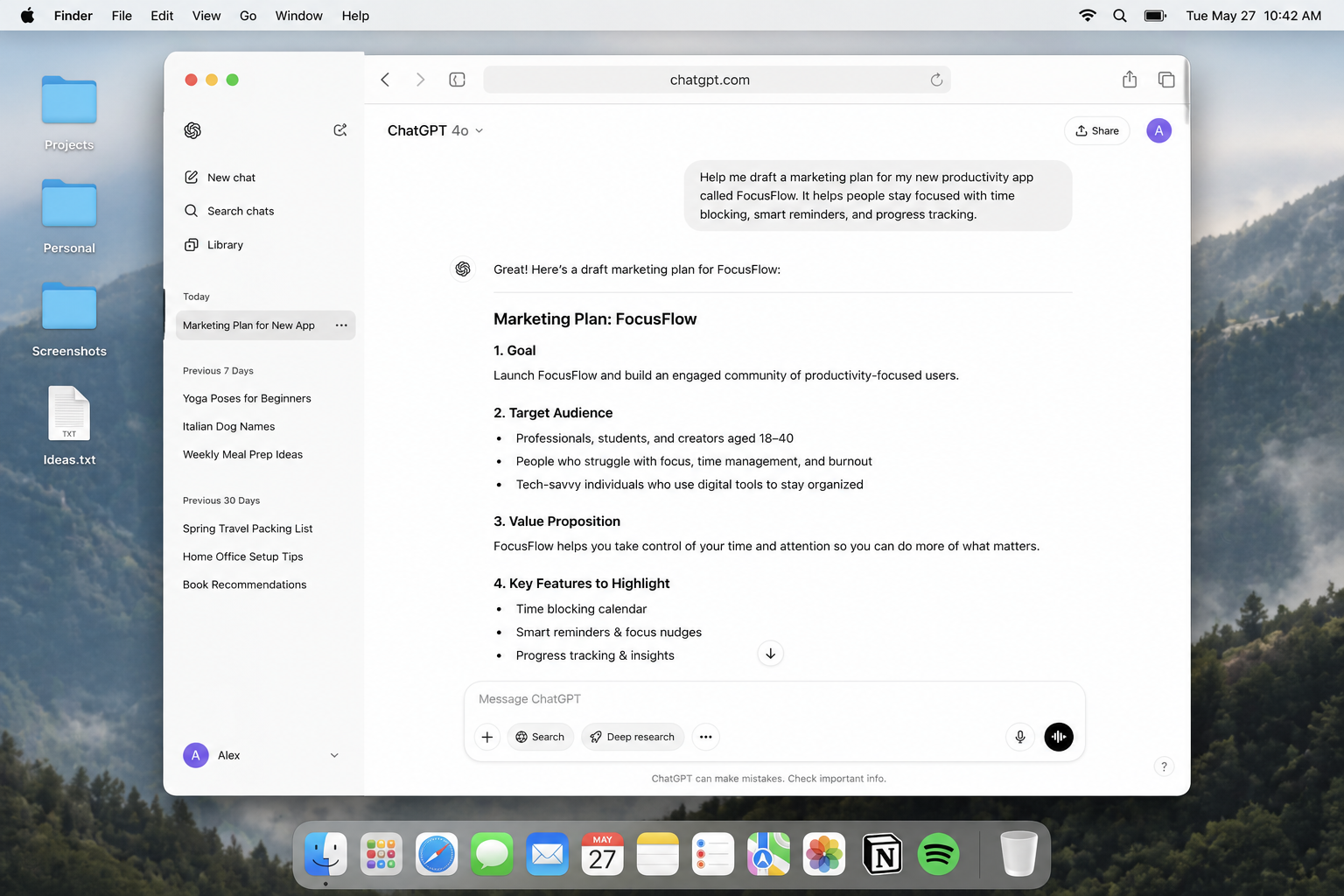1344x896 pixels.
Task: Open profile avatar in top right
Action: point(1158,130)
